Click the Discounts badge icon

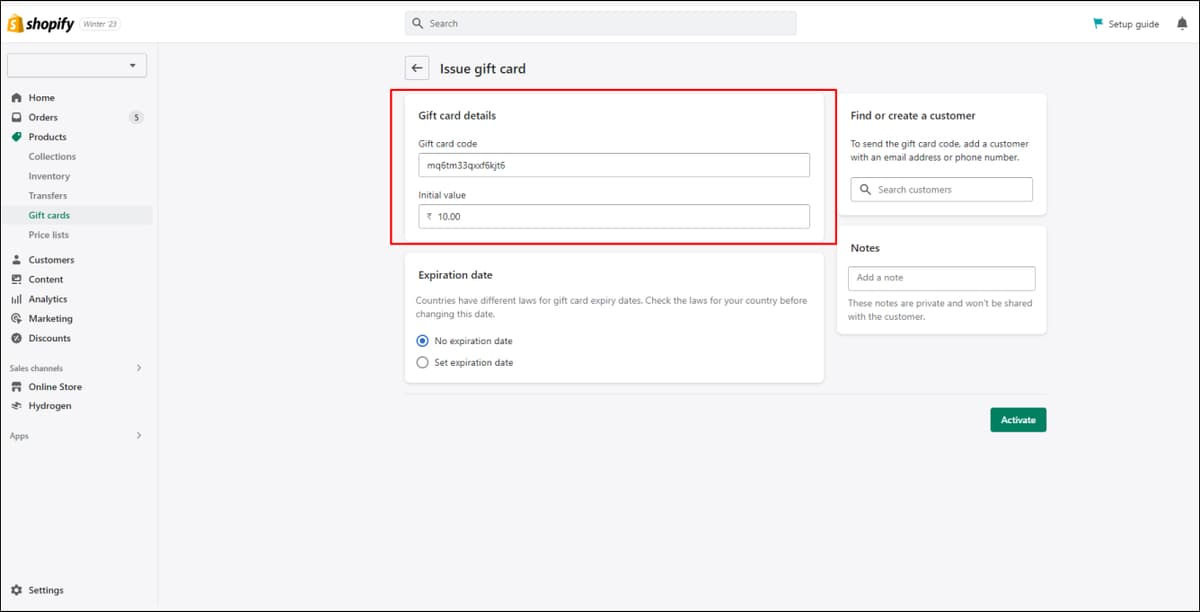tap(16, 338)
